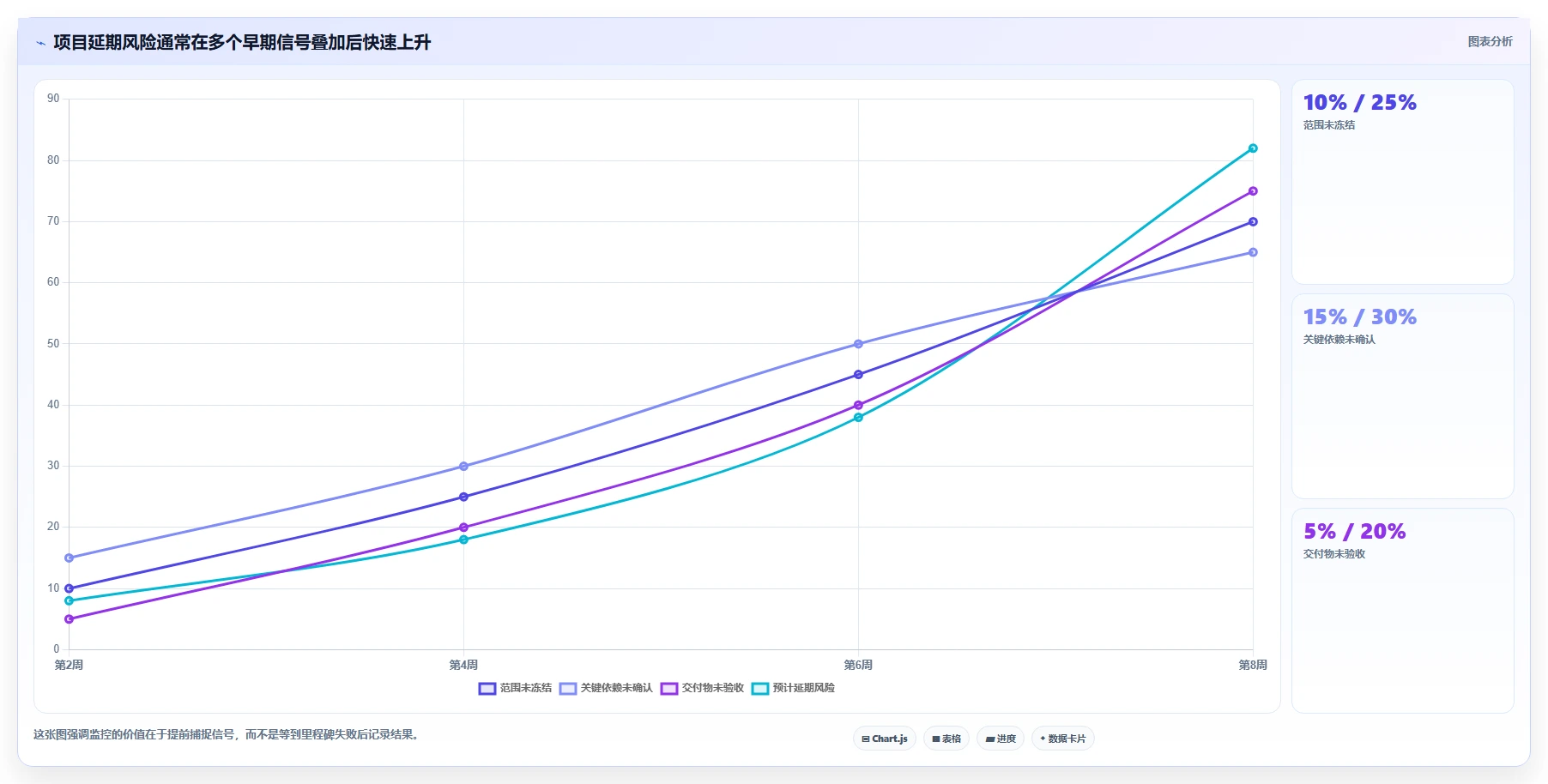The width and height of the screenshot is (1548, 784).
Task: Select the 预计延期风险 point at 第4周
Action: pyautogui.click(x=463, y=540)
